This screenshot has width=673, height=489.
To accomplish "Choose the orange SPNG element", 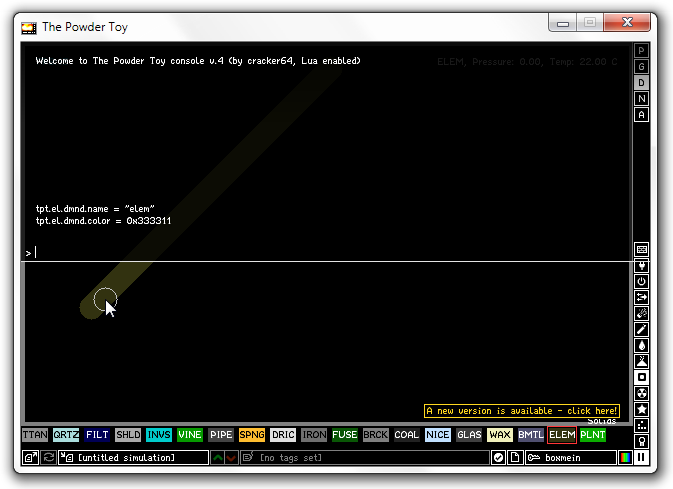I will (x=252, y=435).
